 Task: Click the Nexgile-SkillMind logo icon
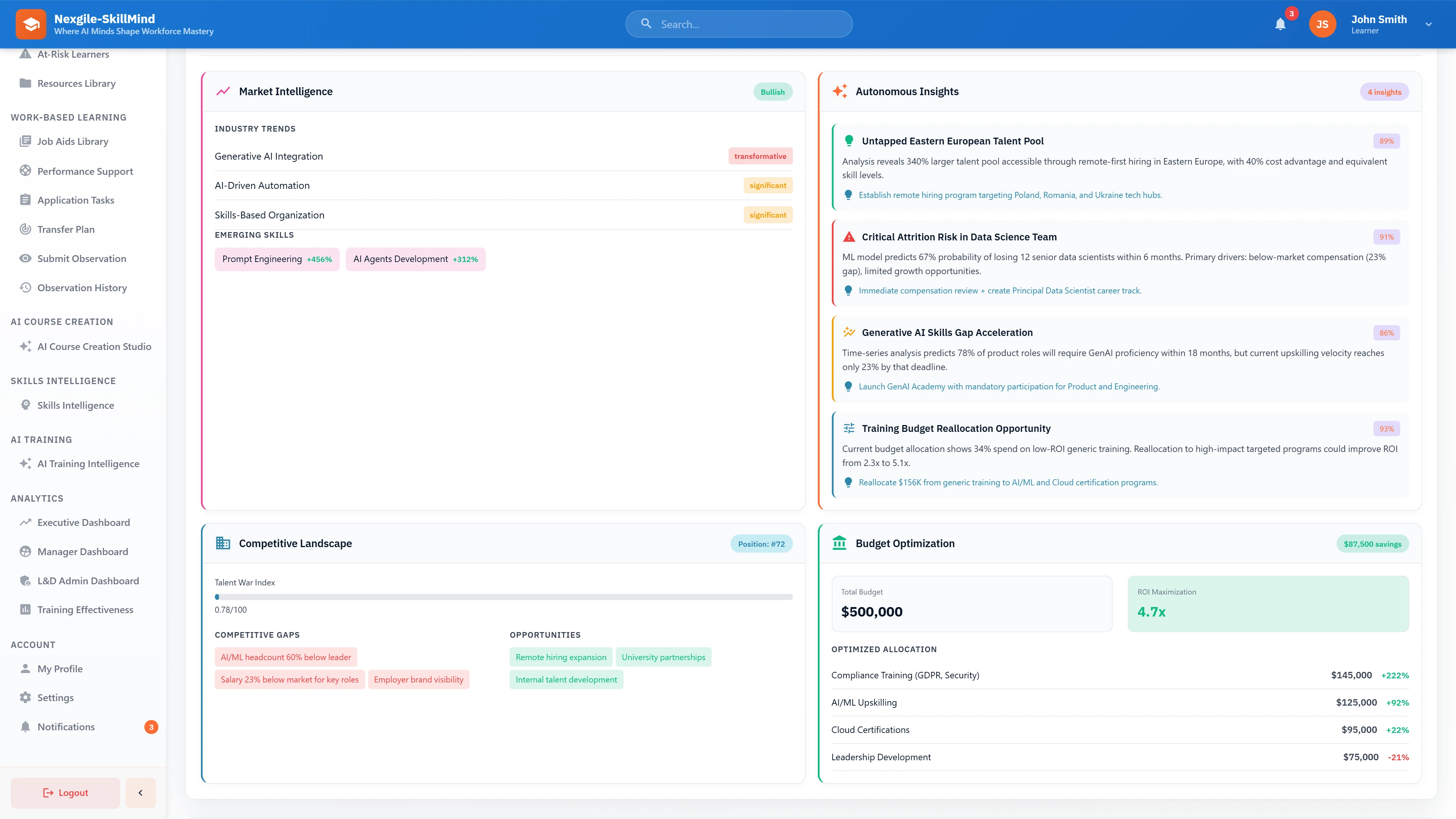[31, 24]
